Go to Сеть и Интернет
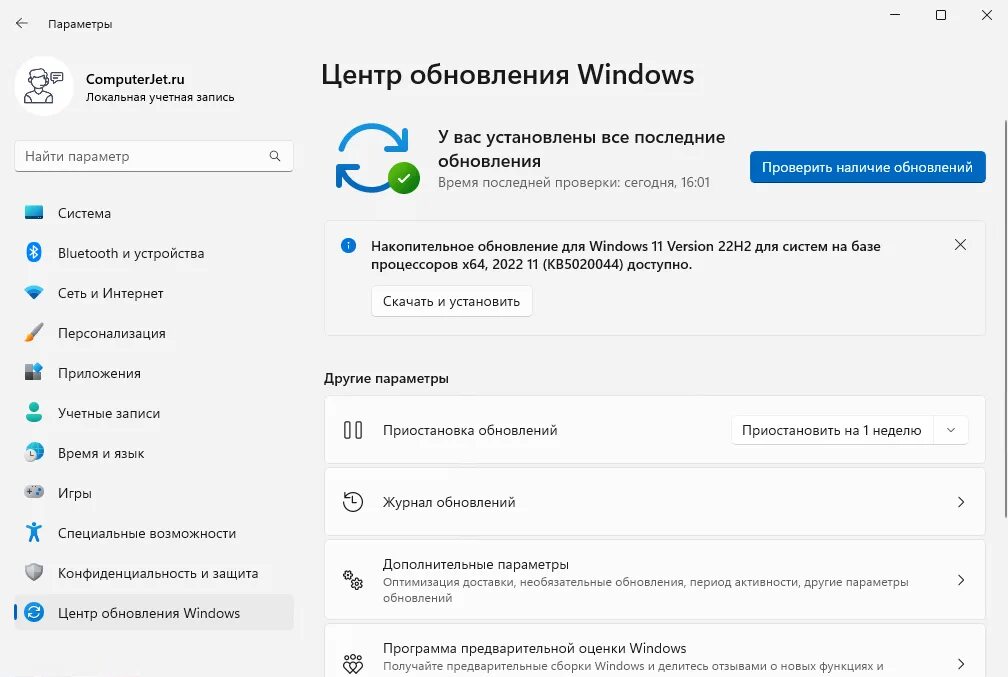 click(x=154, y=293)
